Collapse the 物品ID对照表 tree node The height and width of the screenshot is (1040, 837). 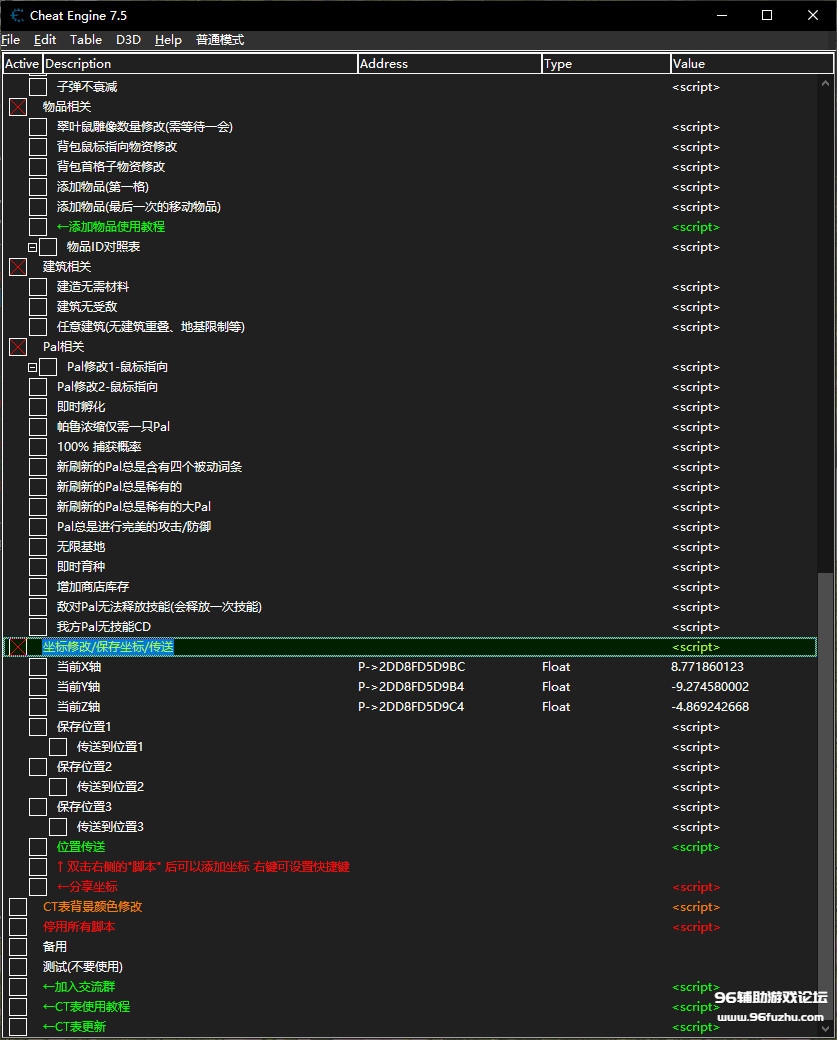click(32, 247)
